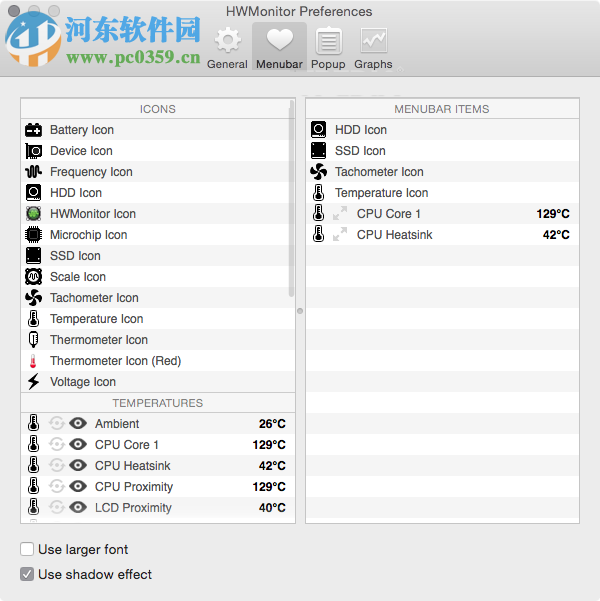The image size is (600, 601).
Task: Click the LCD Proximity thermometer icon
Action: 33,507
